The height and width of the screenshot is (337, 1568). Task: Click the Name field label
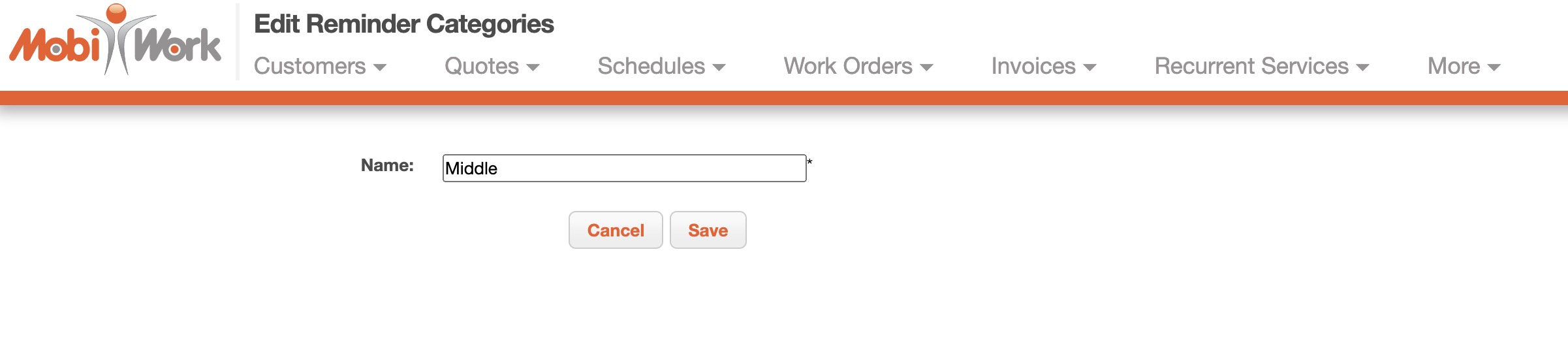pos(387,165)
